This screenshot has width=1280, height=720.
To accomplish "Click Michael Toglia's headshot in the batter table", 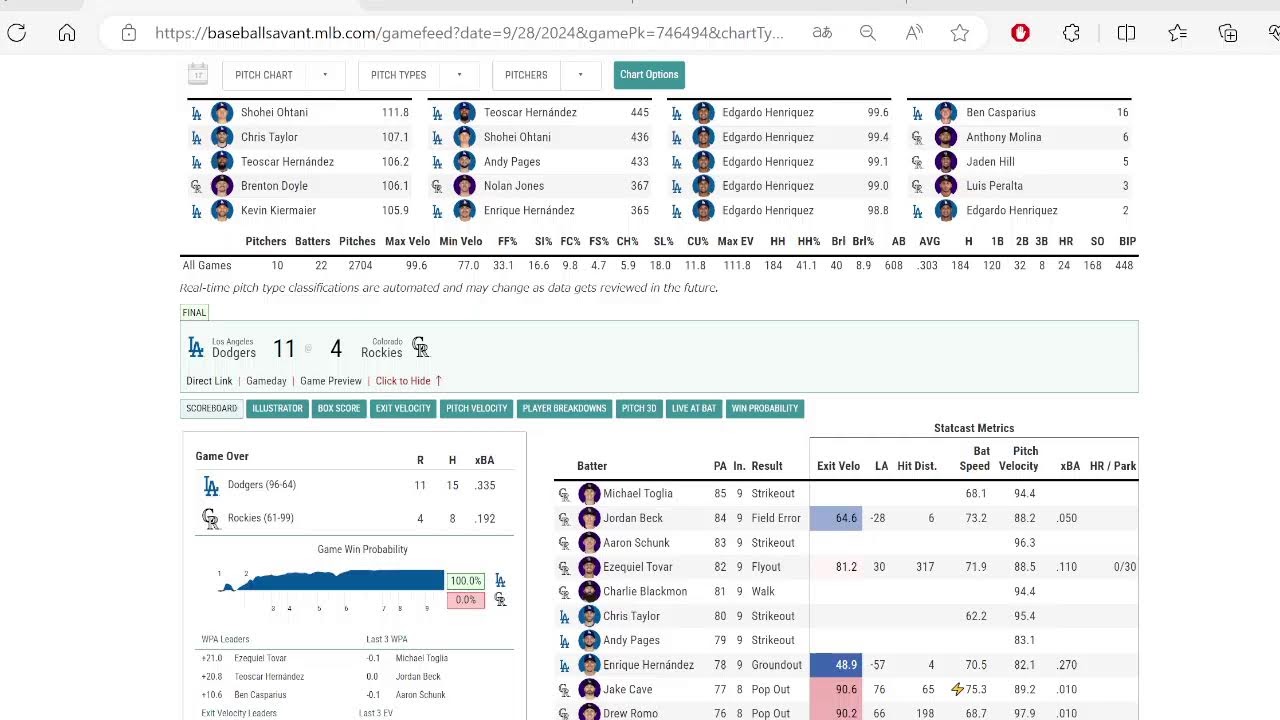I will (589, 494).
